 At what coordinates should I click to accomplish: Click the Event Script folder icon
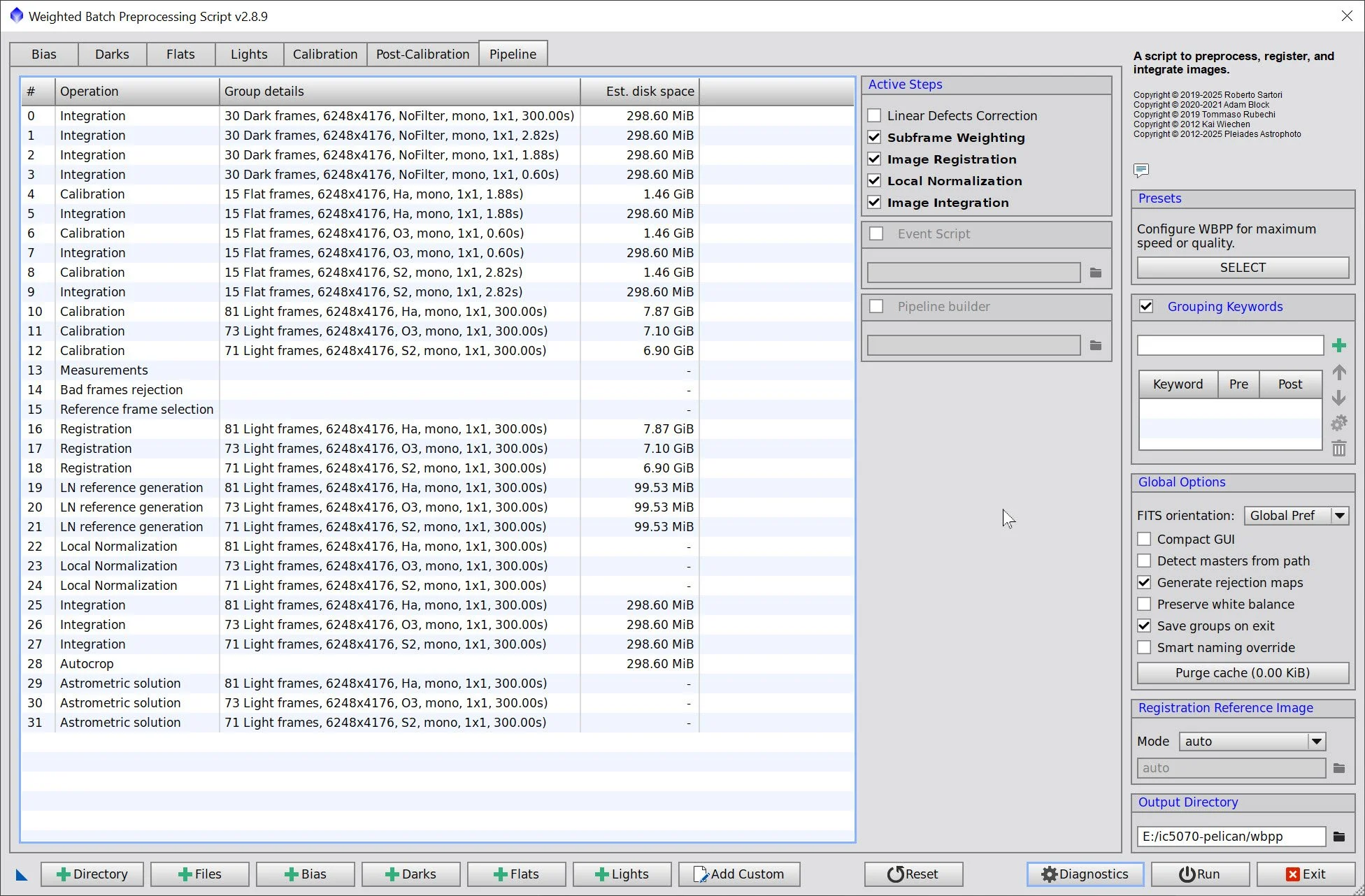click(1095, 273)
